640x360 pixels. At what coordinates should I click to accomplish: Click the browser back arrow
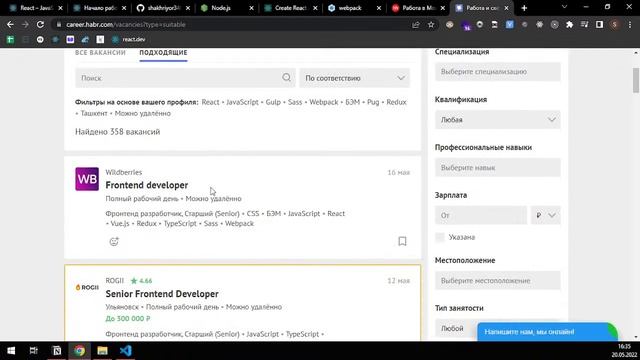10,24
